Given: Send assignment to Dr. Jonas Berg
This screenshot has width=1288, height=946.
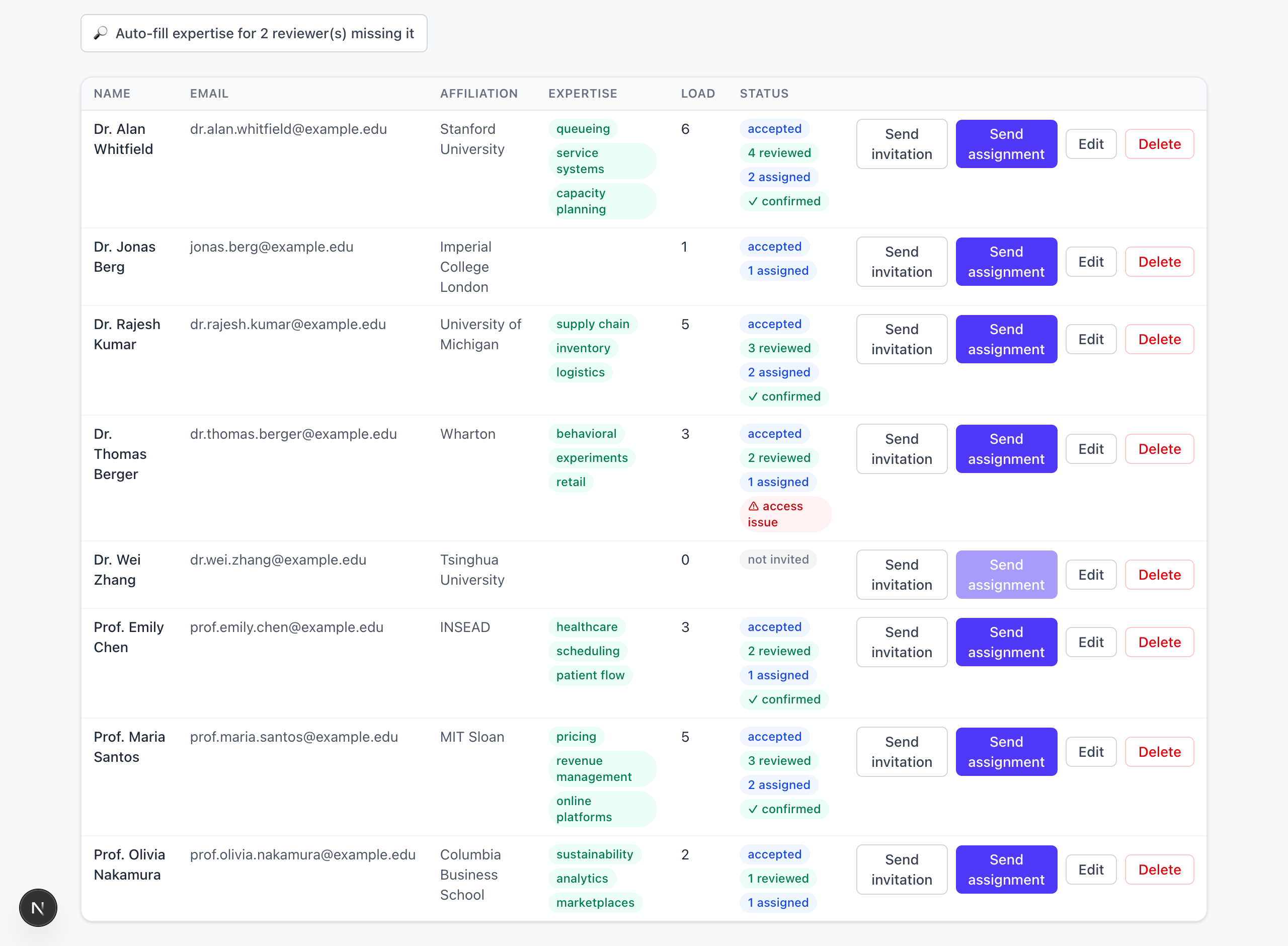Looking at the screenshot, I should [x=1006, y=262].
